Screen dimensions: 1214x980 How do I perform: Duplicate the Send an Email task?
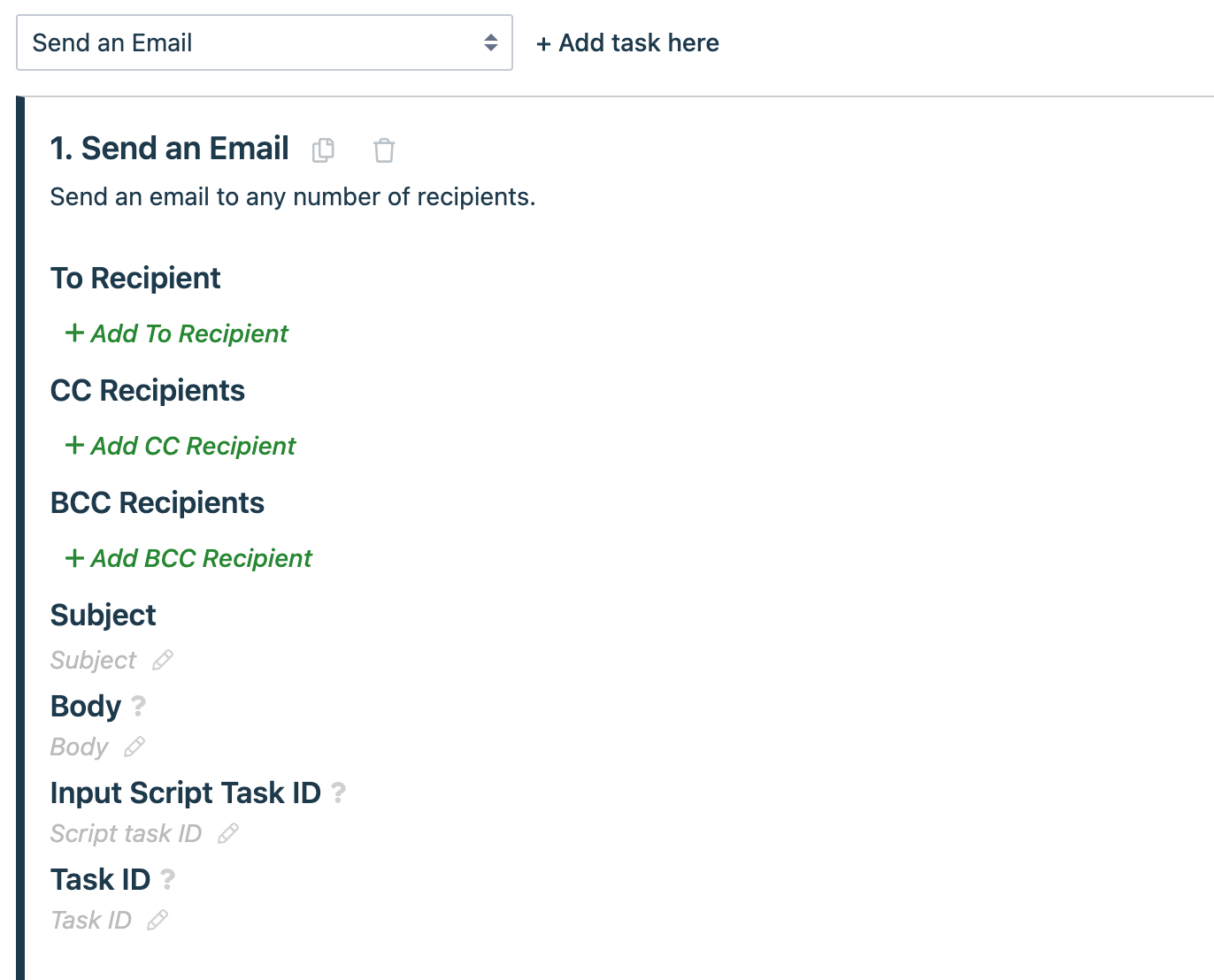(x=323, y=150)
